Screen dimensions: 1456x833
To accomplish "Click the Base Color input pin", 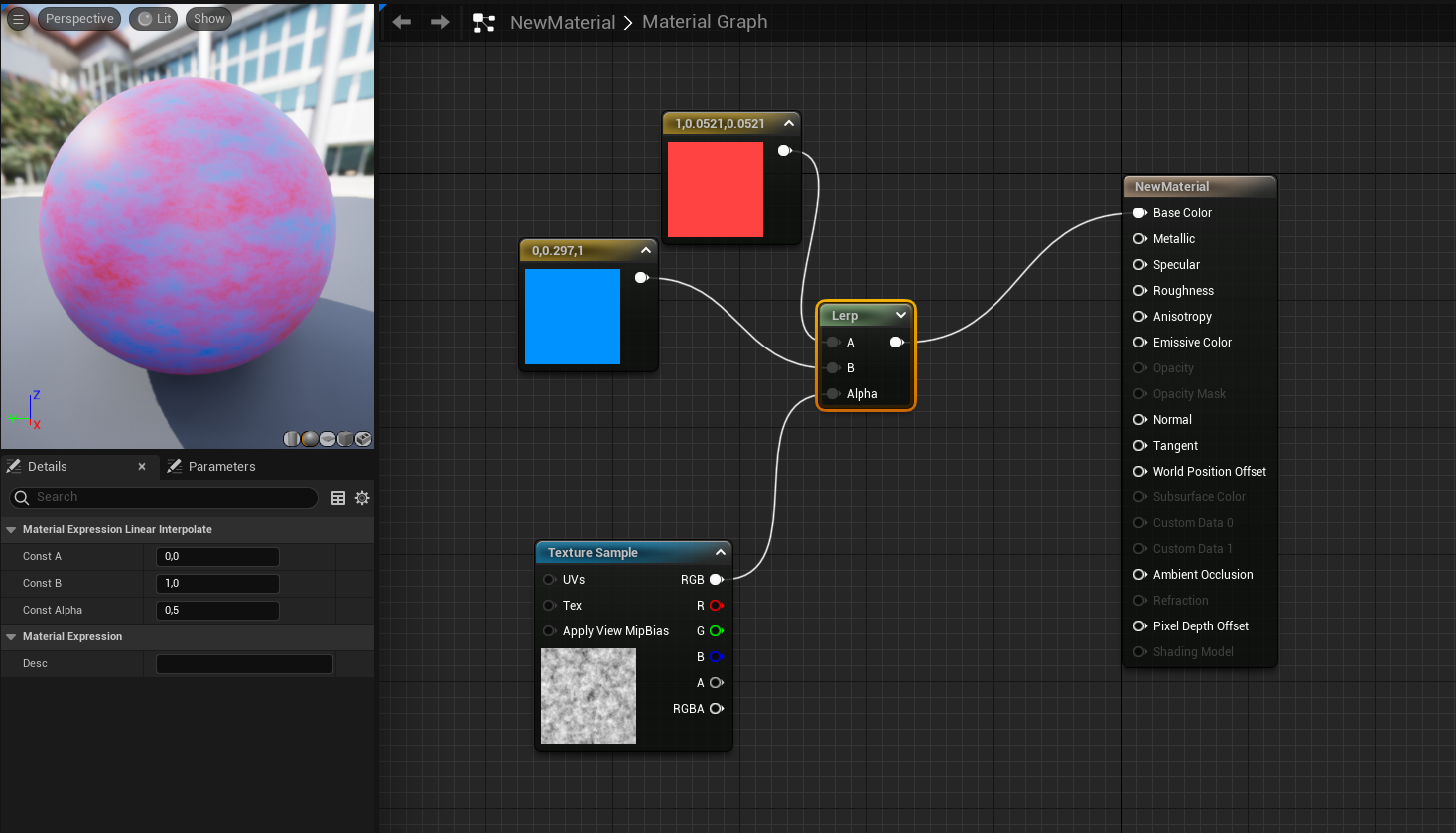I will click(1139, 213).
